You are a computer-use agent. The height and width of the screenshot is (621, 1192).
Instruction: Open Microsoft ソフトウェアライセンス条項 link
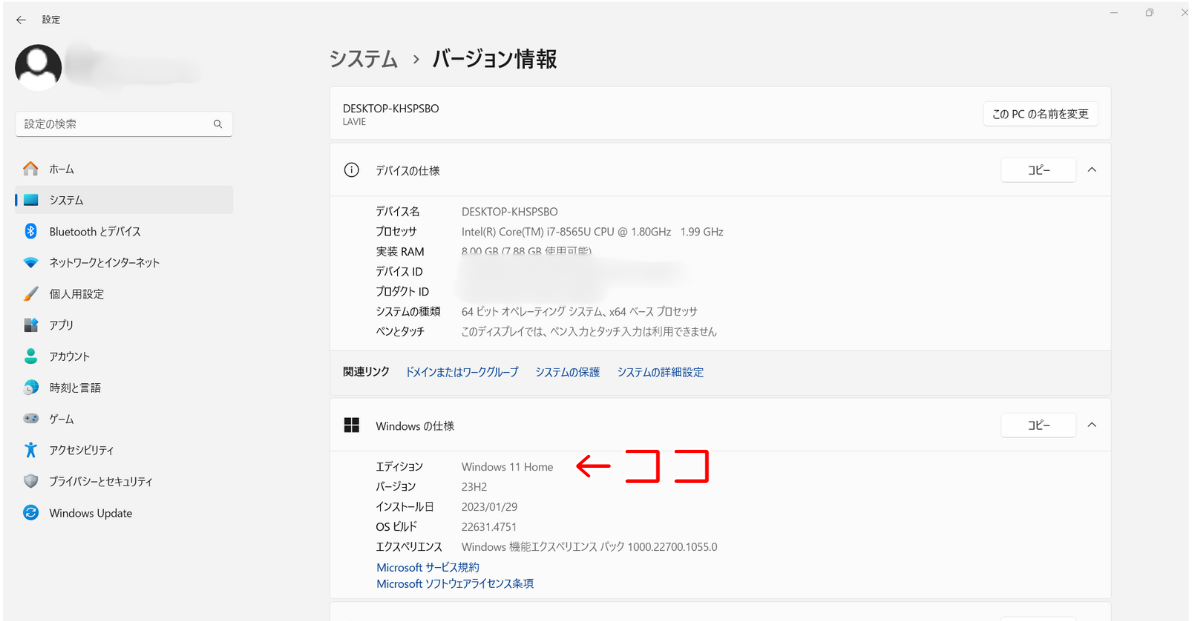455,584
